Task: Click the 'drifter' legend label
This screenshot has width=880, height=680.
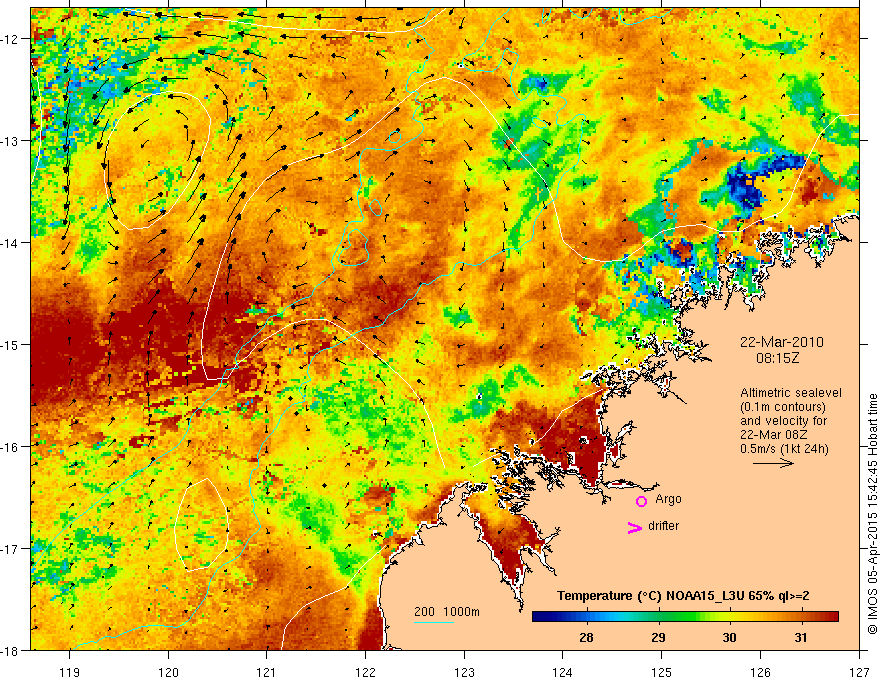Action: [x=663, y=526]
